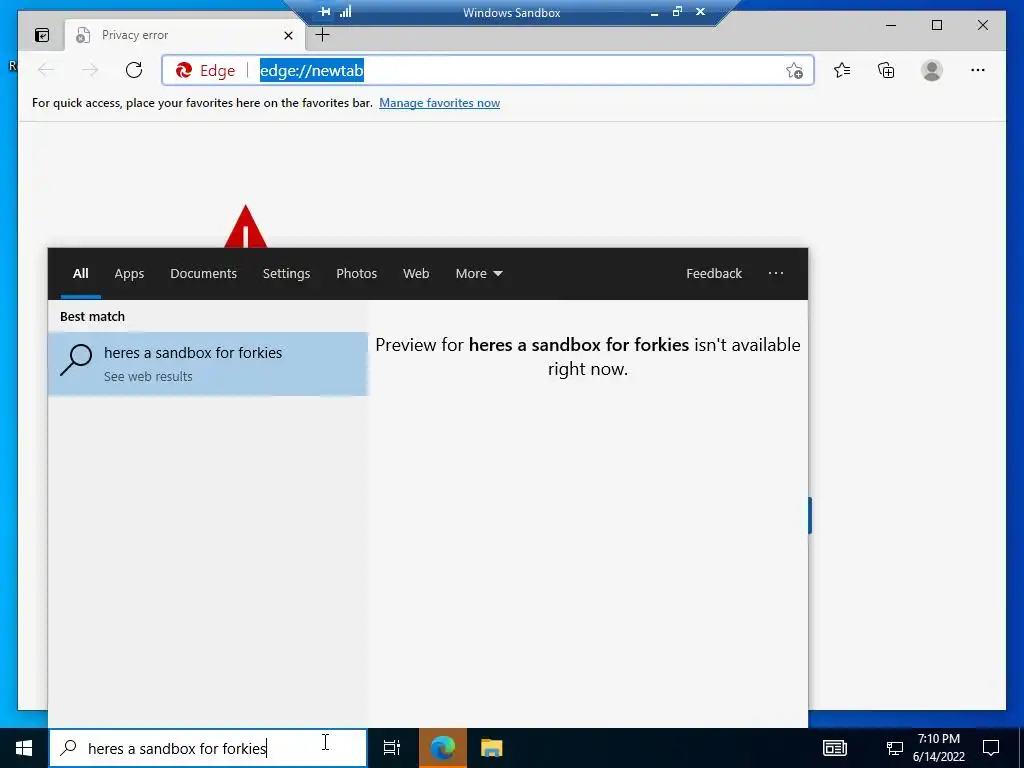1024x768 pixels.
Task: Expand the More filters dropdown
Action: [479, 274]
